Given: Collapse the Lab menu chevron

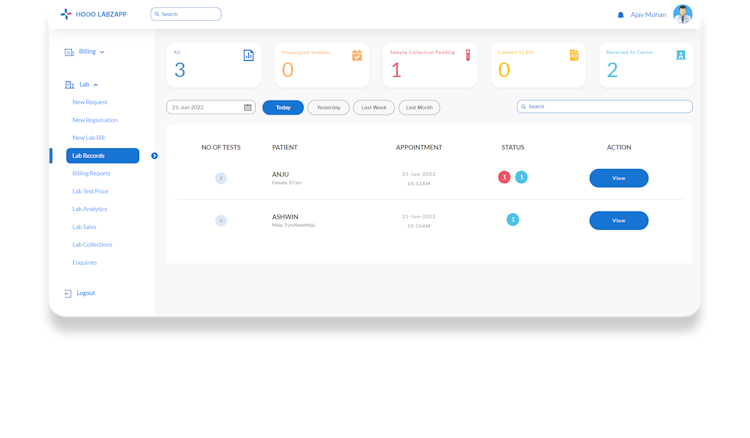Looking at the screenshot, I should coord(96,85).
